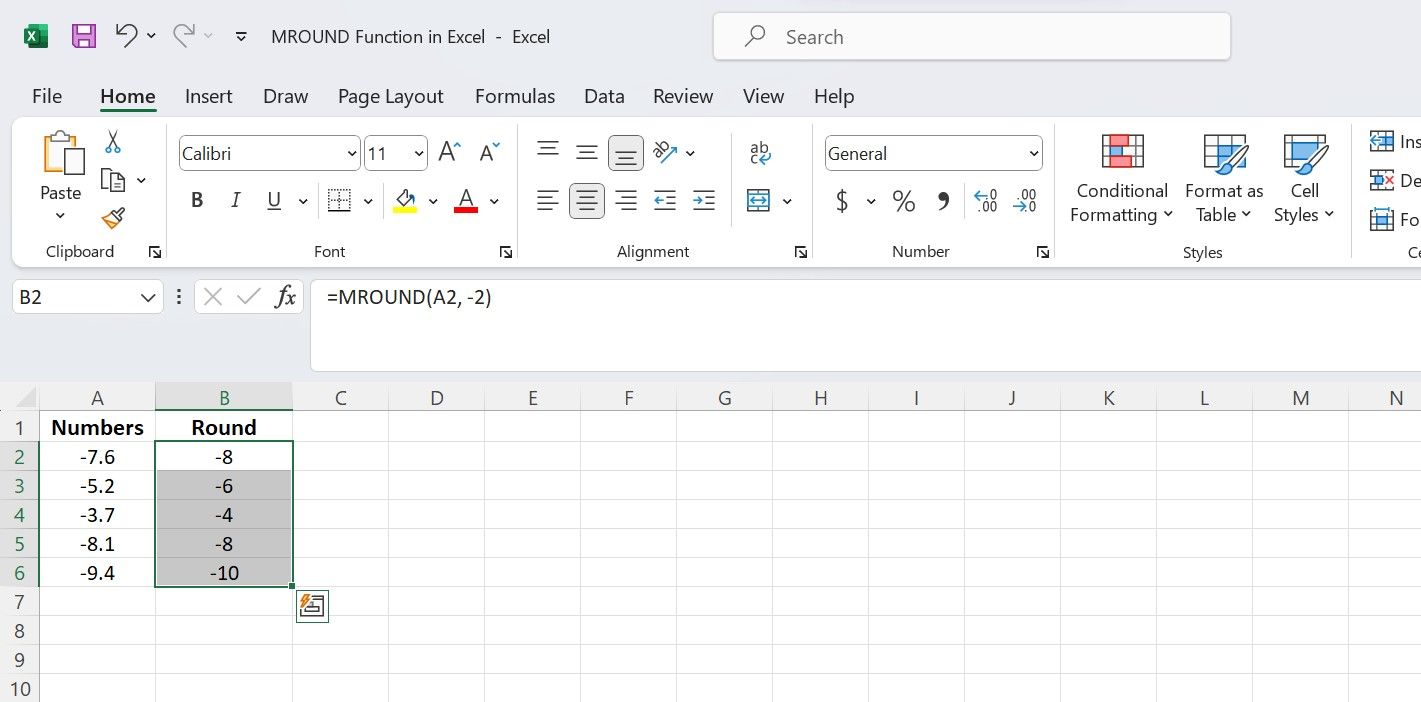The height and width of the screenshot is (702, 1421).
Task: Enable Center horizontal alignment
Action: coord(587,201)
